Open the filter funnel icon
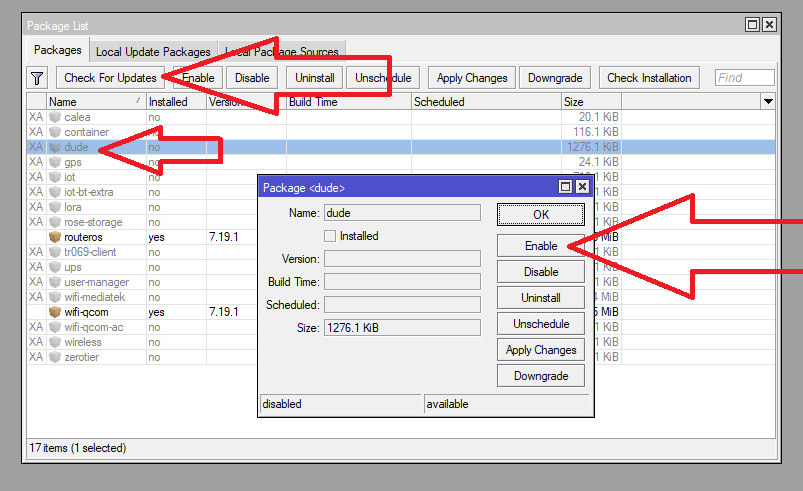This screenshot has width=803, height=491. click(37, 78)
